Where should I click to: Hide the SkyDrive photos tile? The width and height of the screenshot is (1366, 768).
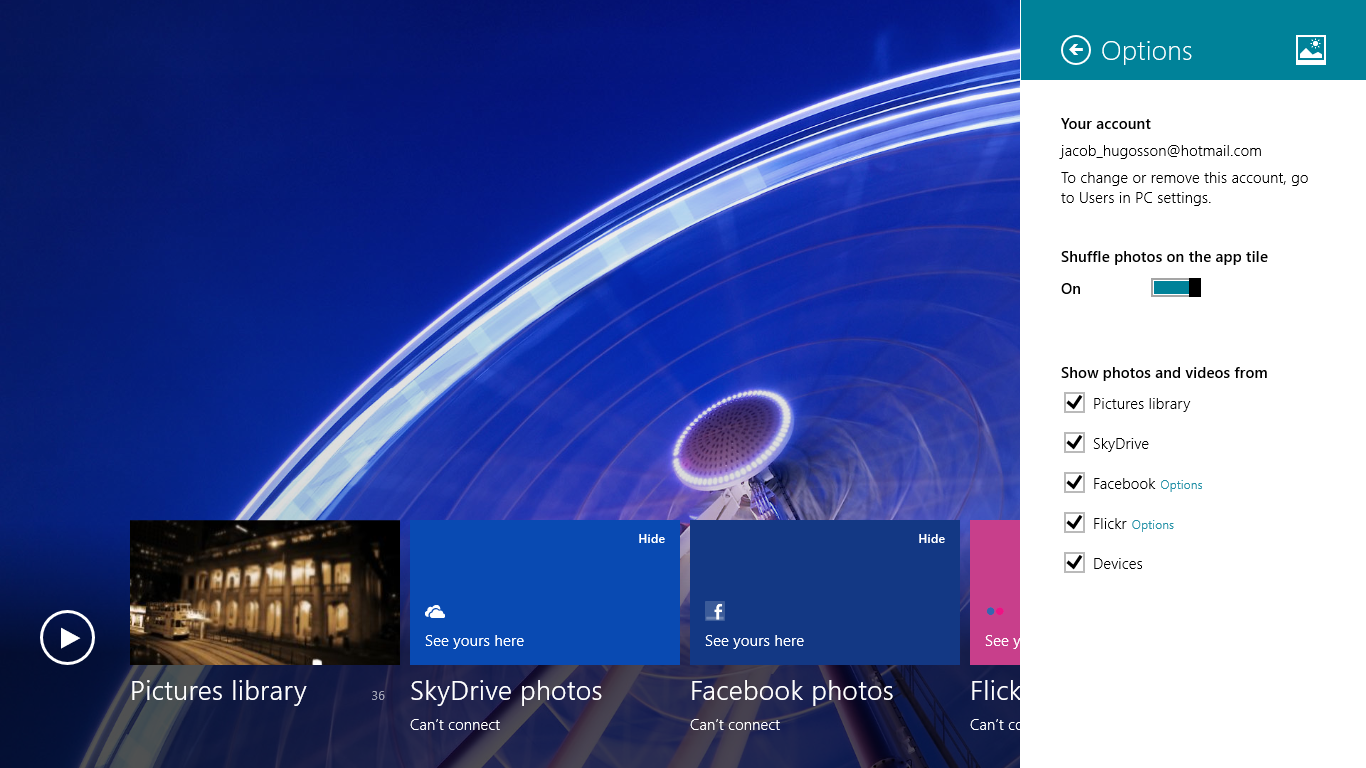pos(651,539)
